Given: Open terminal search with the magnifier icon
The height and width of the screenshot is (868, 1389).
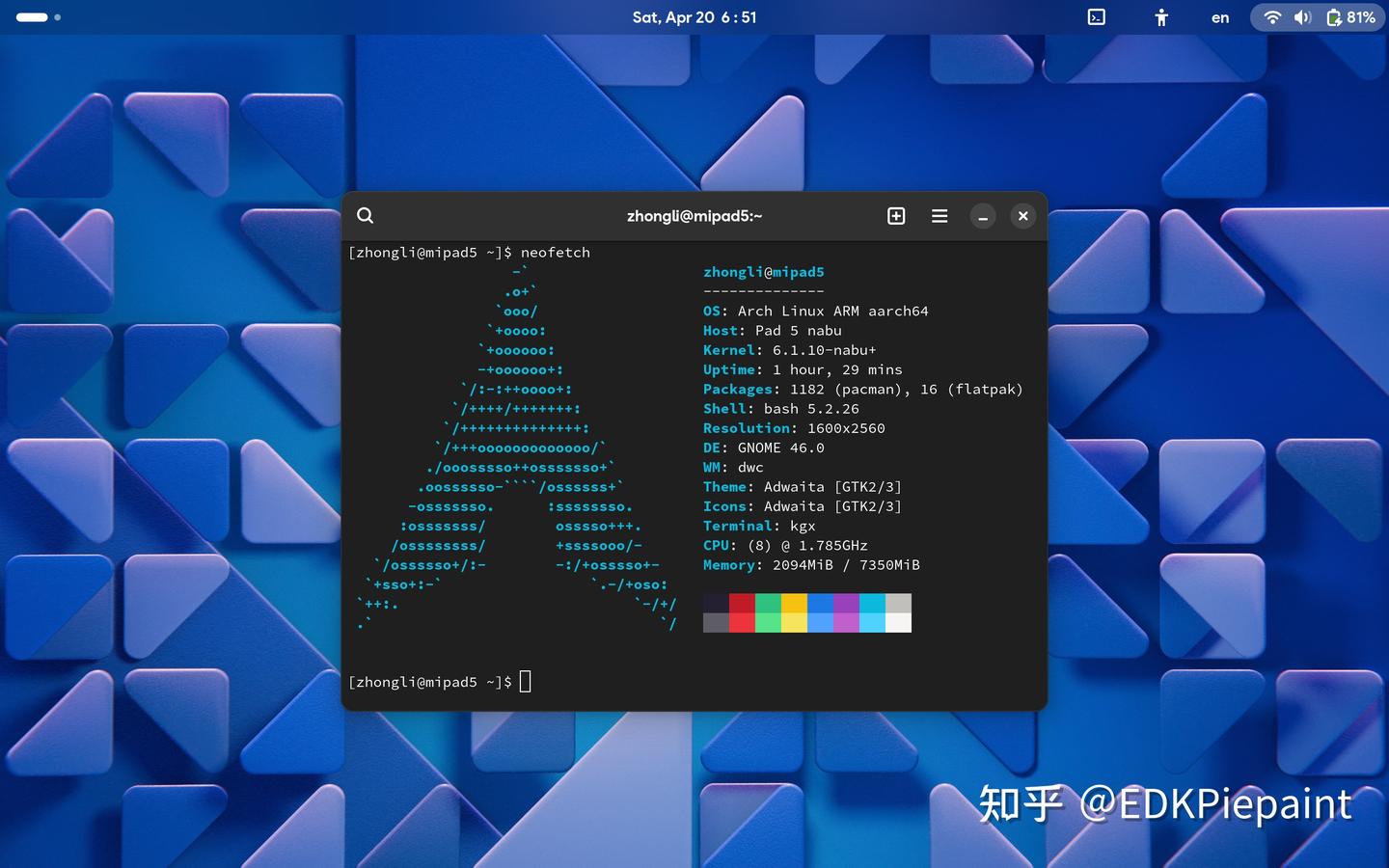Looking at the screenshot, I should [365, 215].
